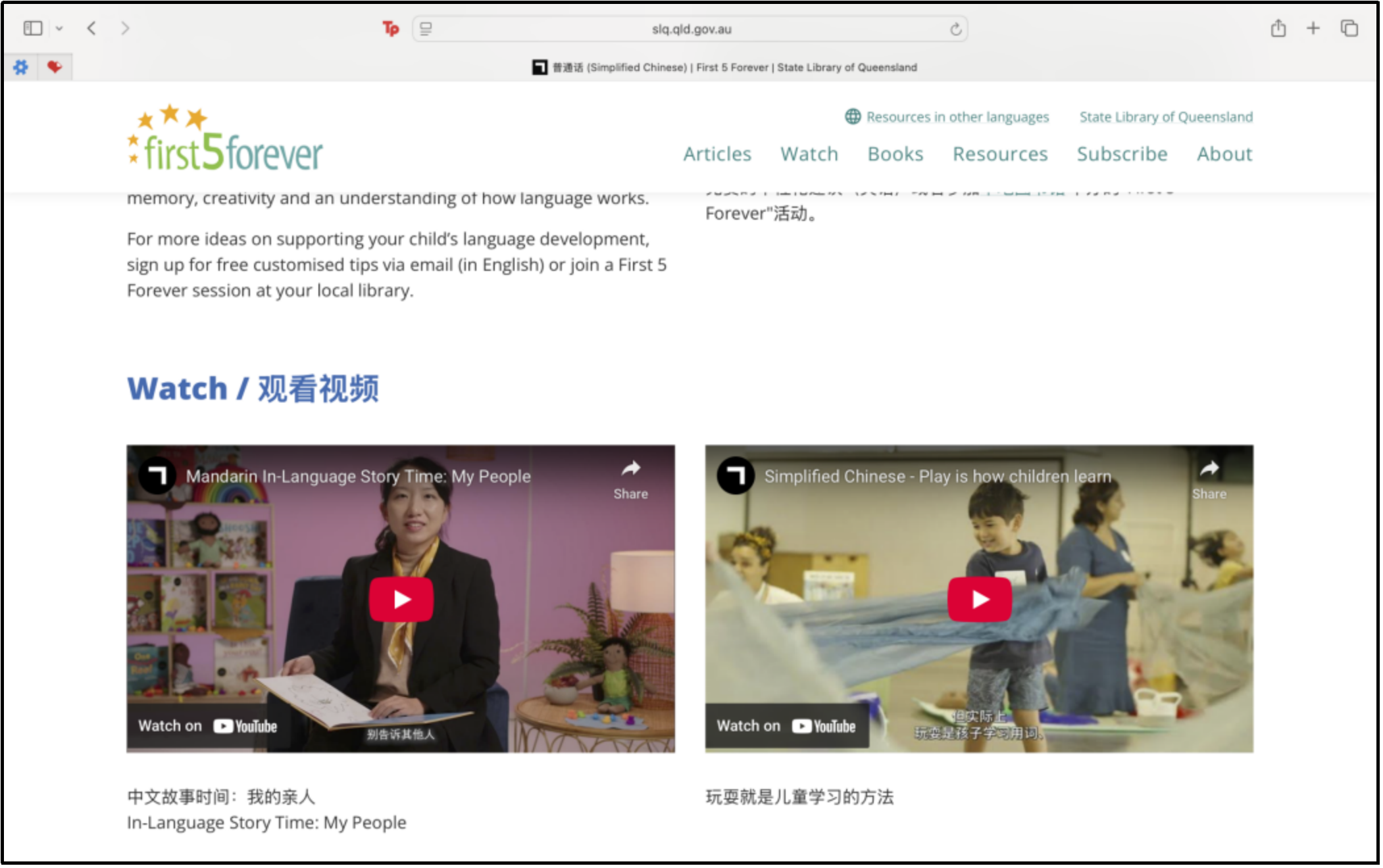Open the Share icon in toolbar
Image resolution: width=1383 pixels, height=868 pixels.
1278,28
